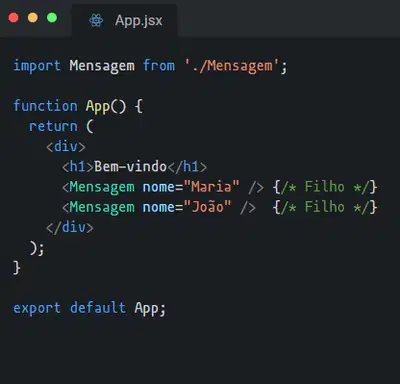Click 'Mensagem' identifier in import line
The image size is (400, 384).
point(102,66)
